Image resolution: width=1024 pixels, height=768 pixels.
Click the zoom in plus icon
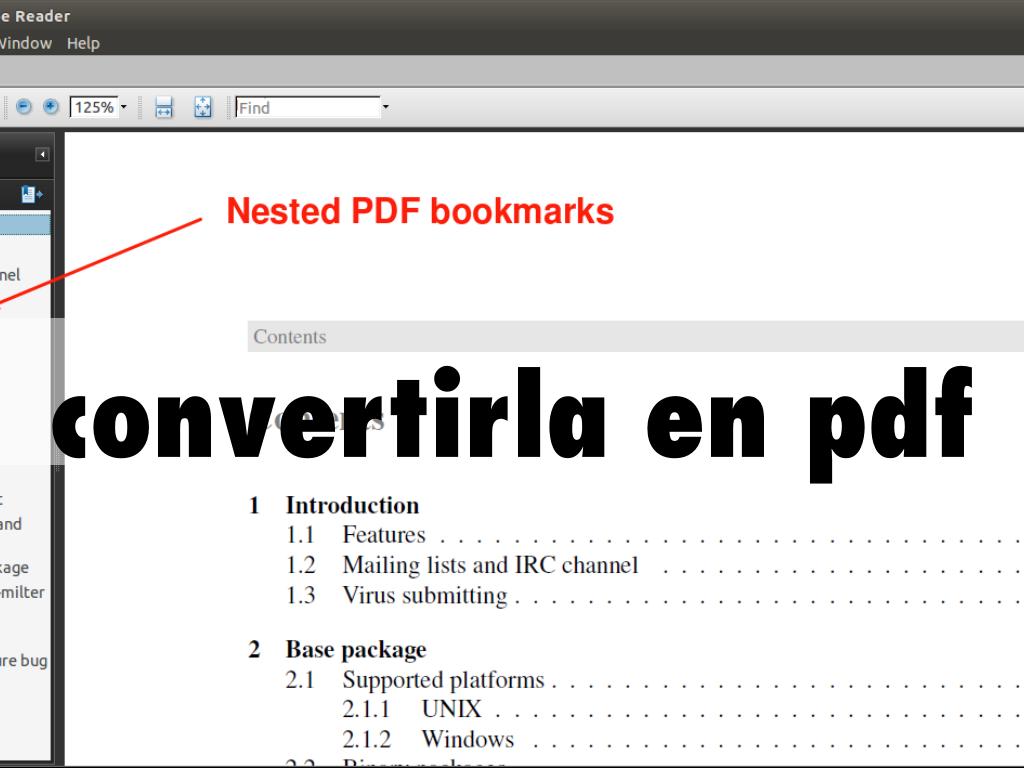(50, 107)
